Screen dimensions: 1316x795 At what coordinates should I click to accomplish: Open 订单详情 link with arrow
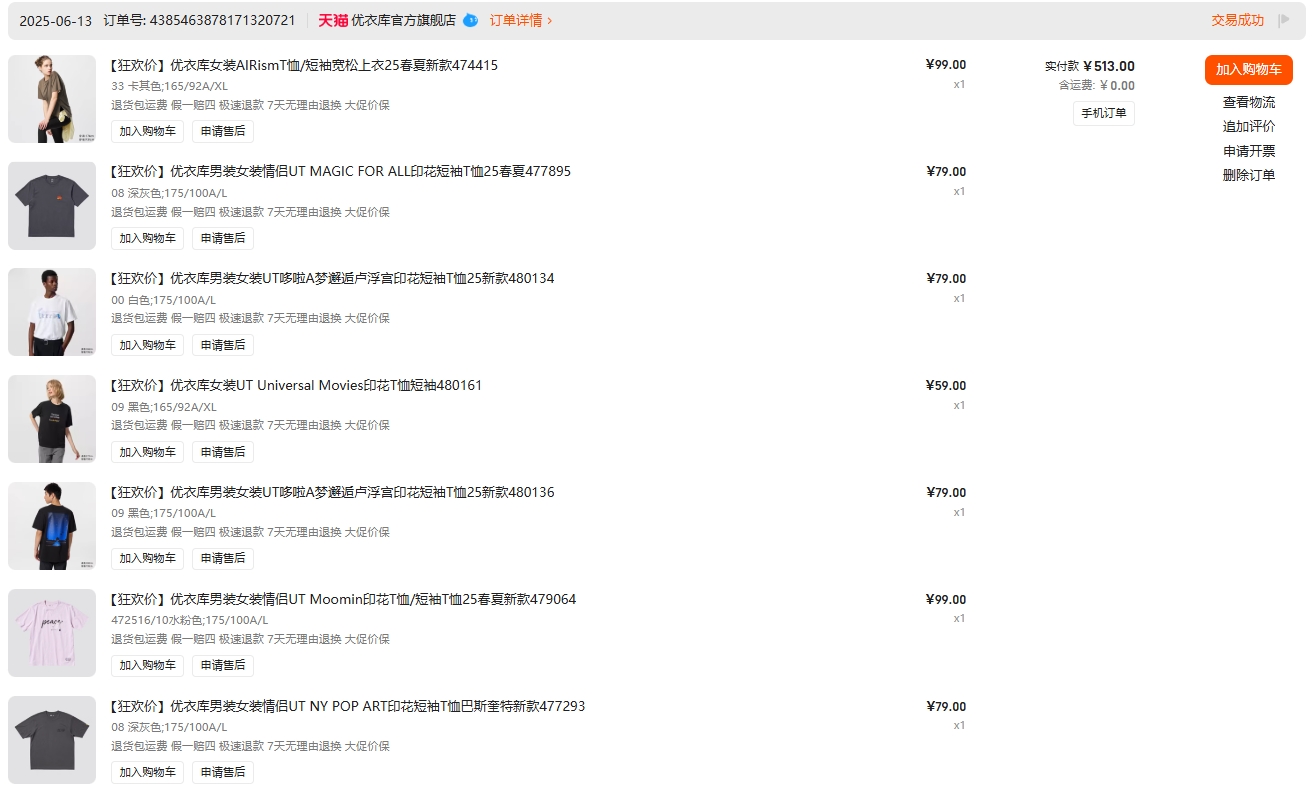(520, 20)
